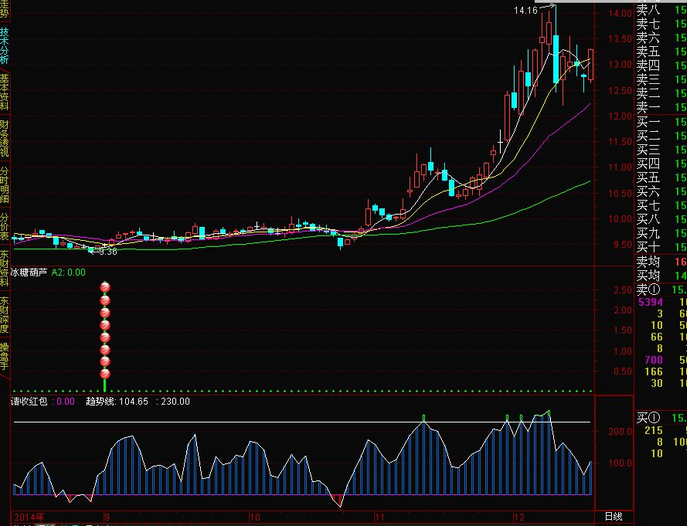Image resolution: width=687 pixels, height=529 pixels.
Task: Select the 卖一 order book row
Action: point(661,107)
